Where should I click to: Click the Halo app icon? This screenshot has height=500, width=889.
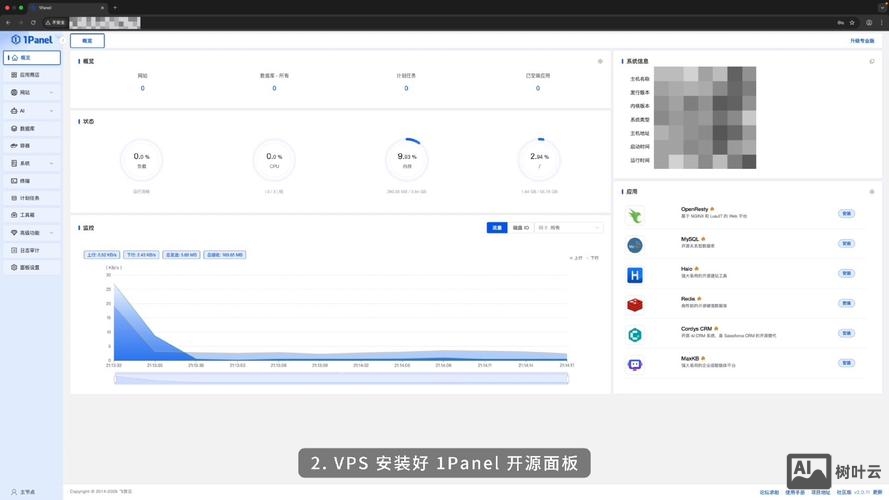(635, 275)
